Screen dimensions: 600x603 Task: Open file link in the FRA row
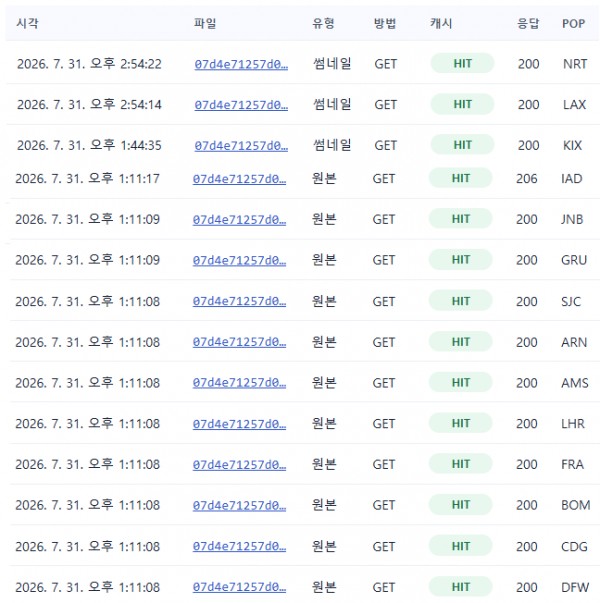click(x=239, y=465)
